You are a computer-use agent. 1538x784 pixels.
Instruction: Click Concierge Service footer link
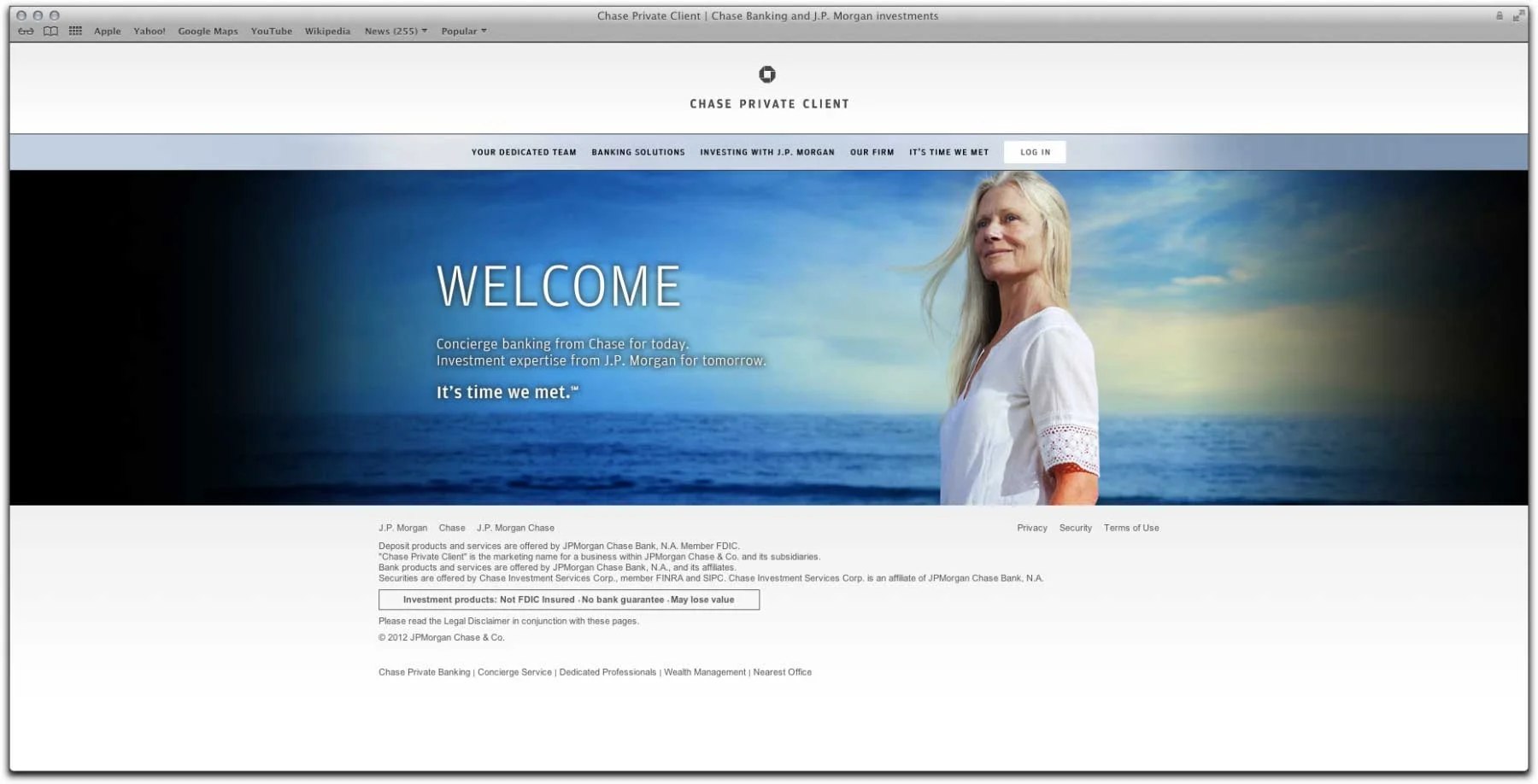pos(514,672)
